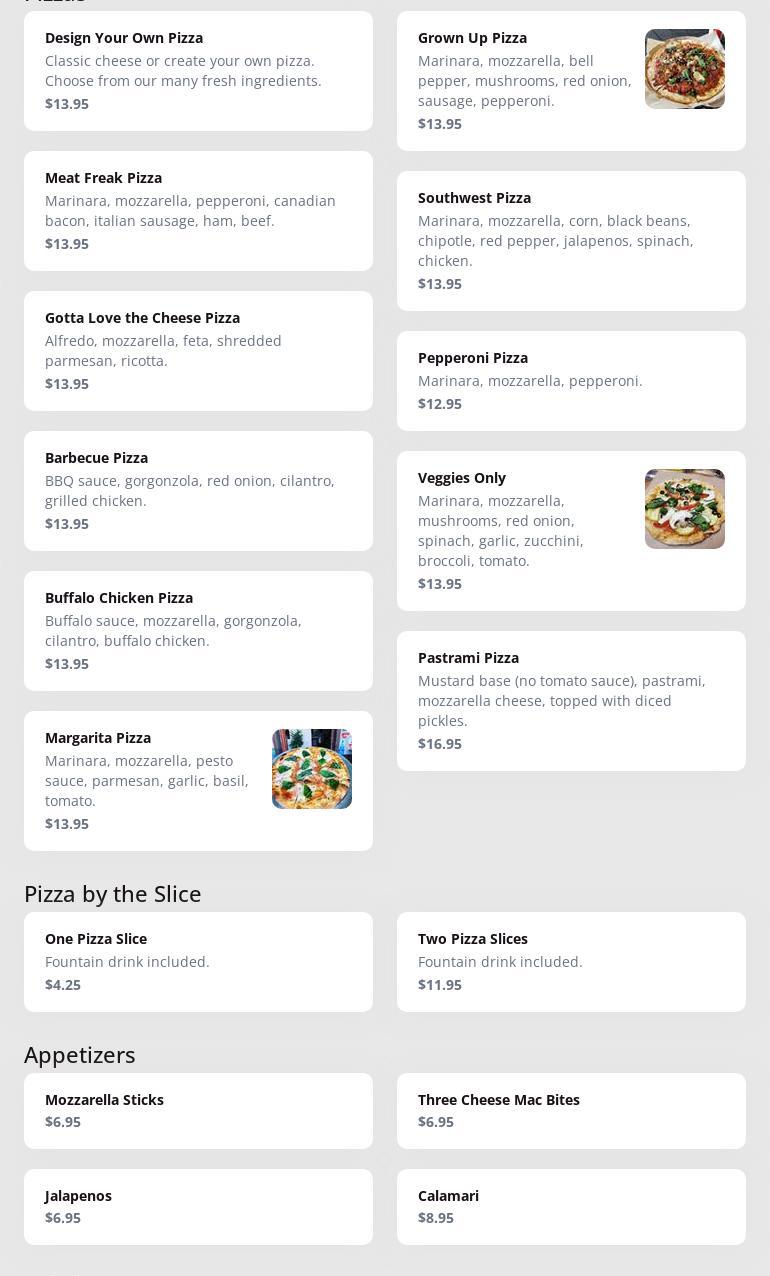The height and width of the screenshot is (1276, 770).
Task: Click the Margarita Pizza title
Action: [x=98, y=738]
